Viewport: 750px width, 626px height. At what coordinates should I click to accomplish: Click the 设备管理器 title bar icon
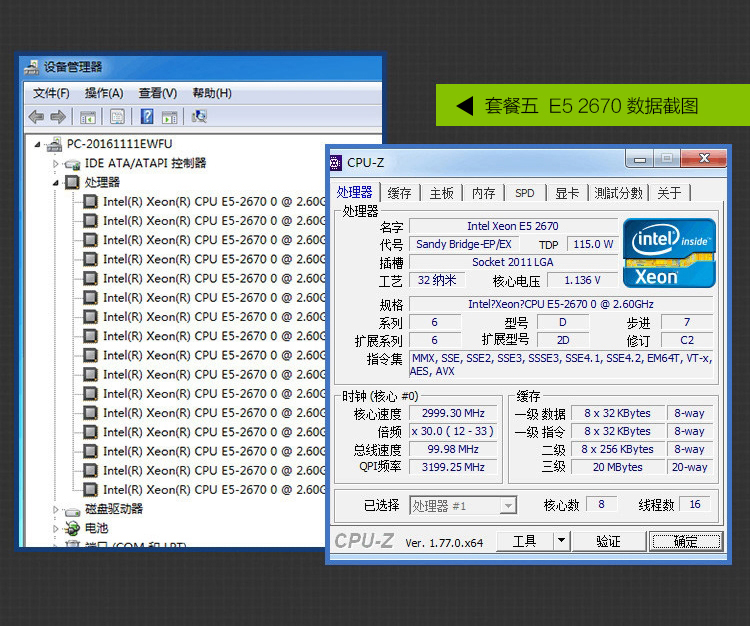pos(32,67)
